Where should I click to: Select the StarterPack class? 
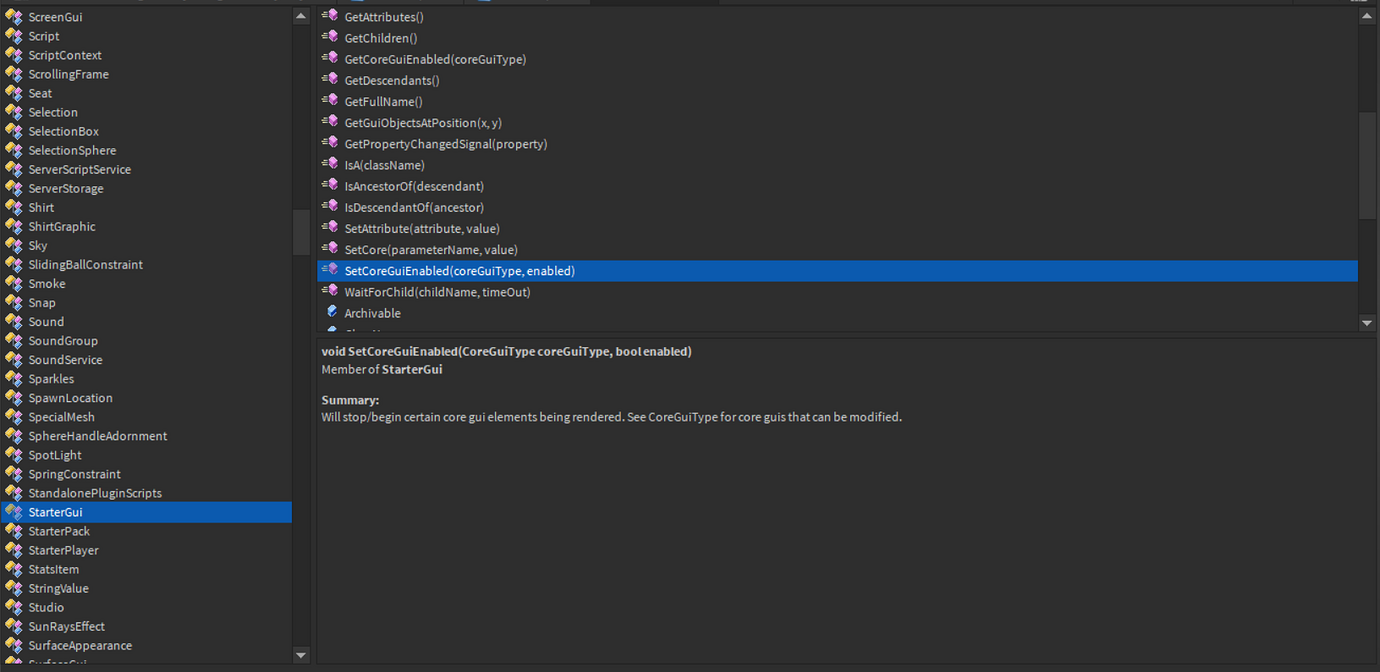tap(62, 531)
